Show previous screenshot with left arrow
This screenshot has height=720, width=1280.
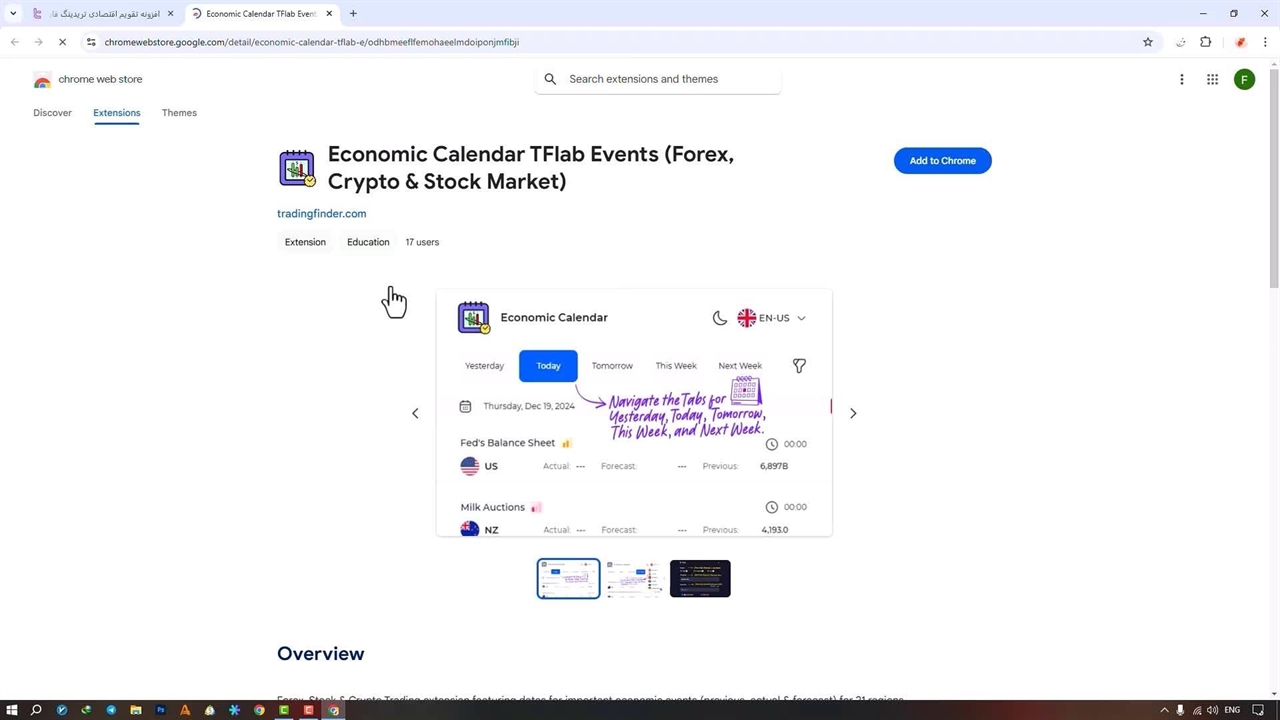point(415,413)
